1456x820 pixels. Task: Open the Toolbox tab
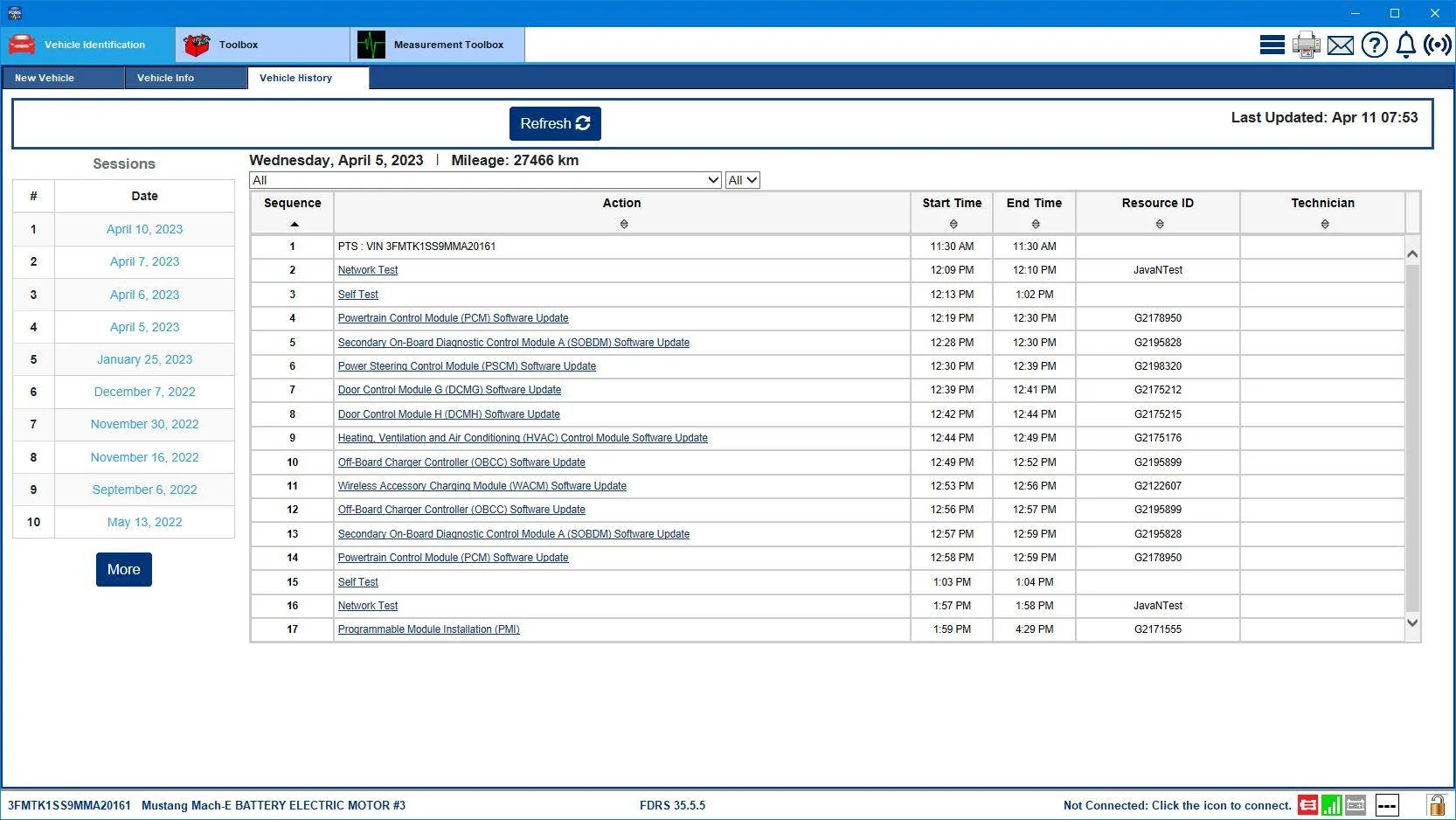click(x=262, y=45)
